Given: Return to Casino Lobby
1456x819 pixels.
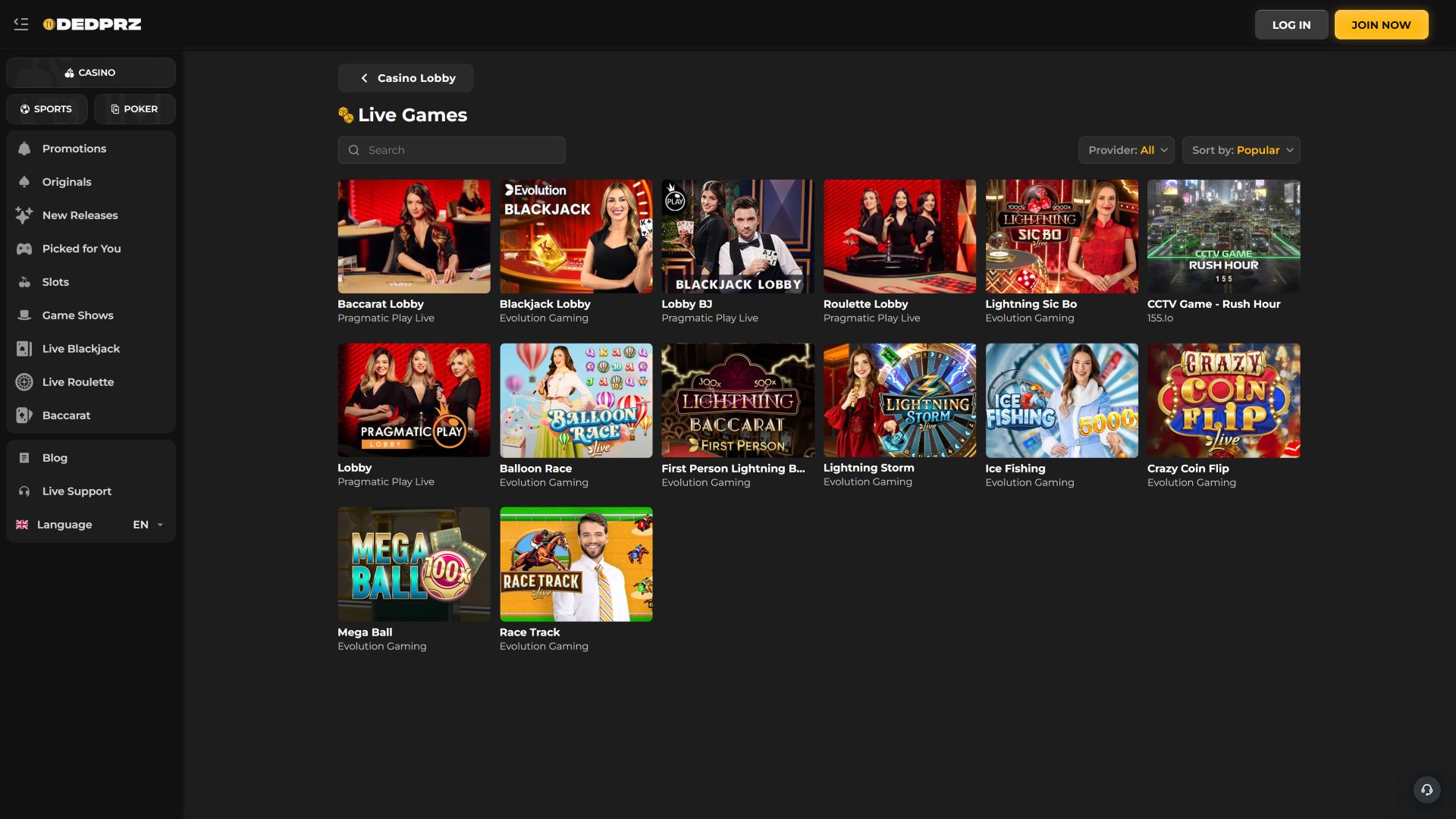Looking at the screenshot, I should coord(406,78).
